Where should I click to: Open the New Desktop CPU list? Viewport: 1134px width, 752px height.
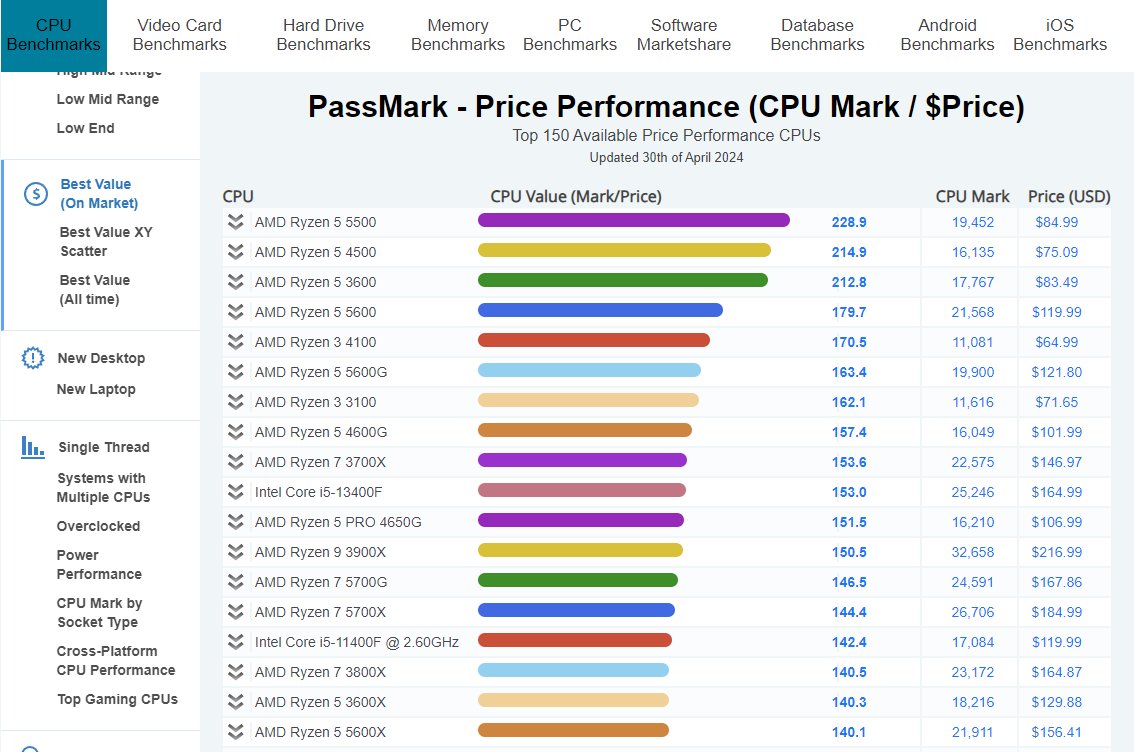point(101,358)
